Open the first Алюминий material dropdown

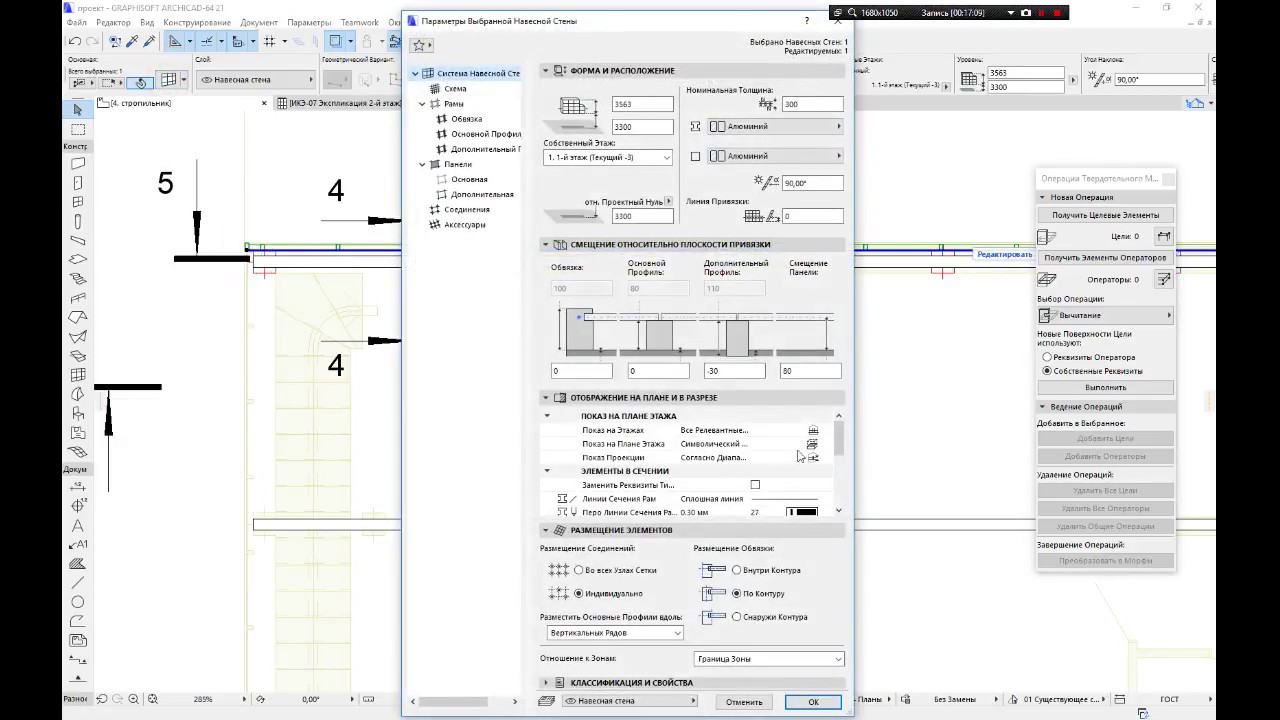point(775,127)
